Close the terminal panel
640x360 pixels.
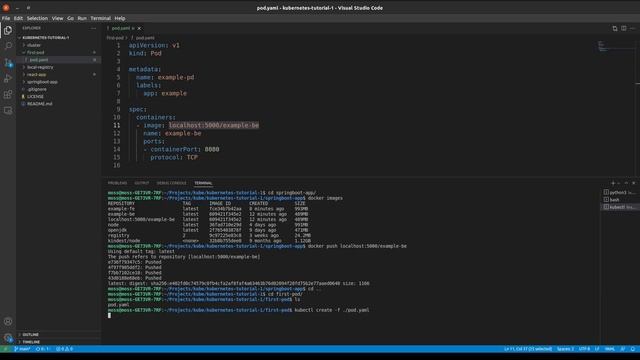[633, 183]
